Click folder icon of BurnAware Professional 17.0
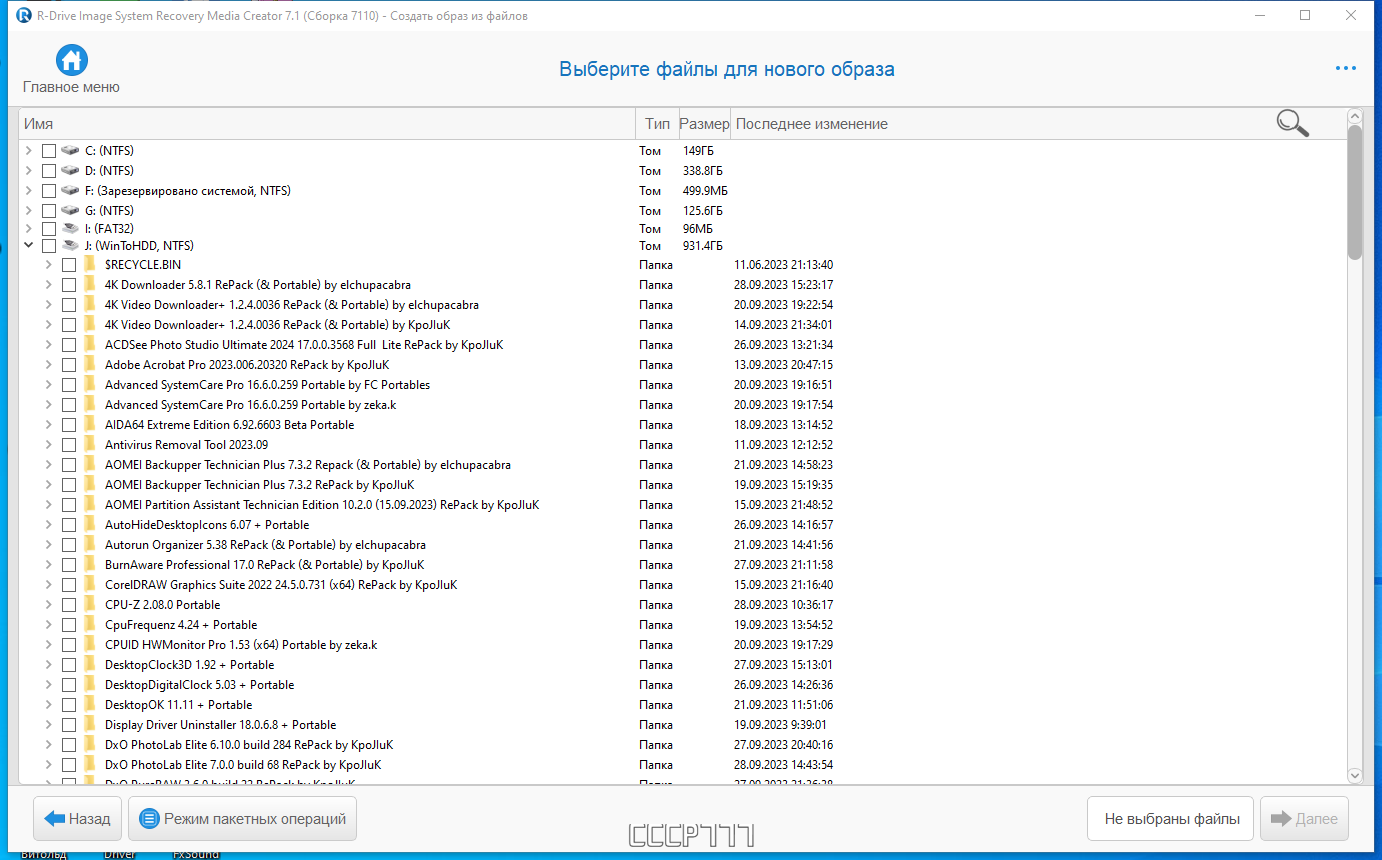The image size is (1382, 860). point(90,564)
